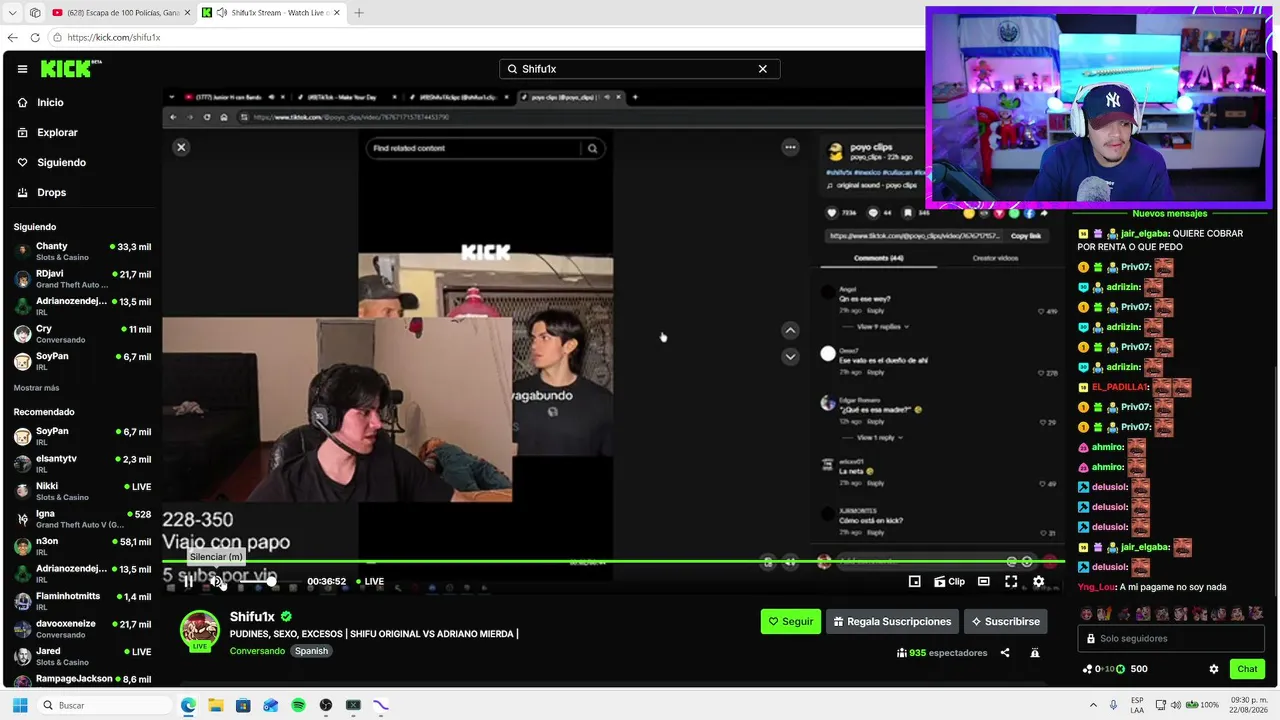Image resolution: width=1280 pixels, height=720 pixels.
Task: Toggle theater mode
Action: 984,581
